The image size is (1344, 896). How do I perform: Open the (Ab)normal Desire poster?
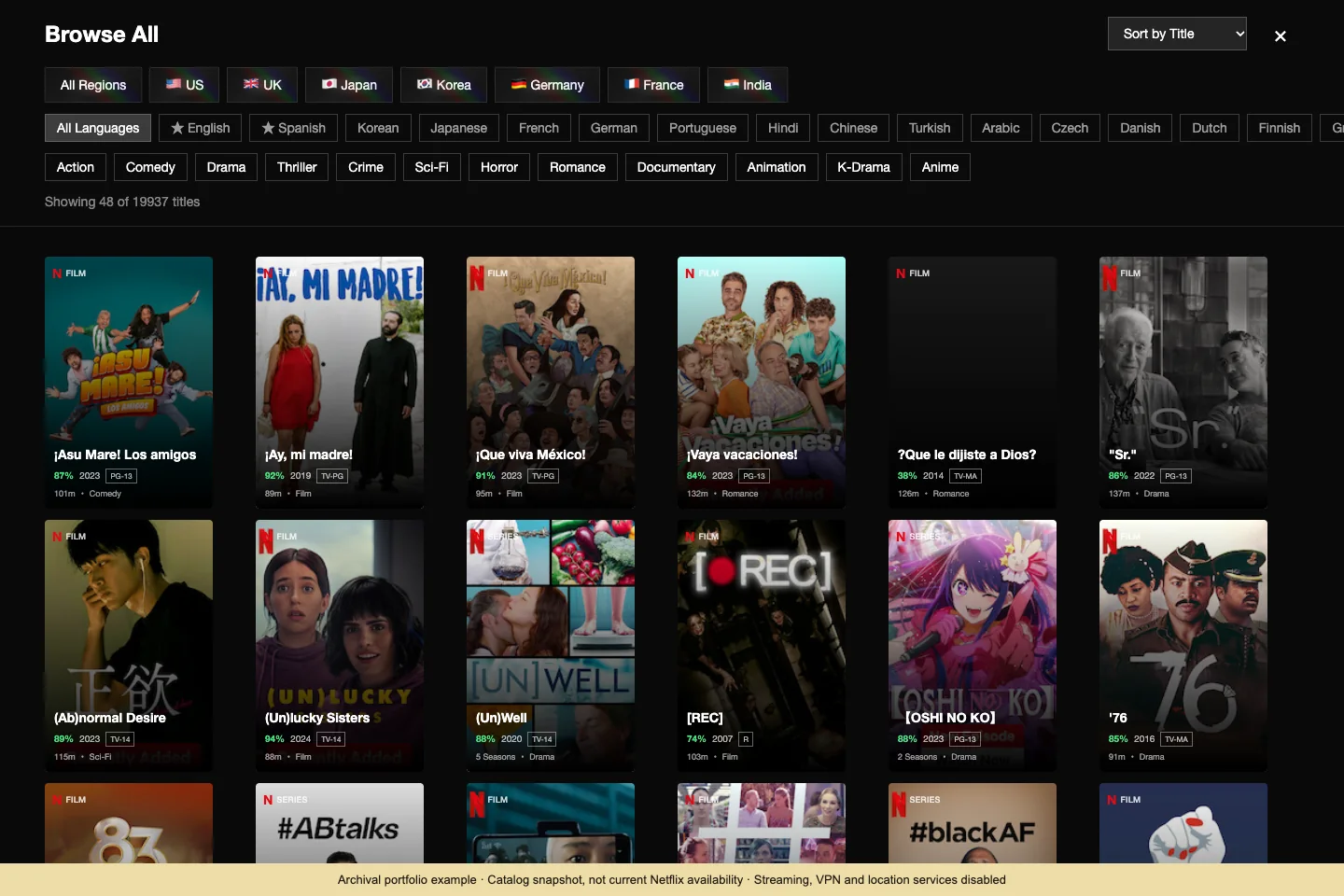[x=129, y=646]
